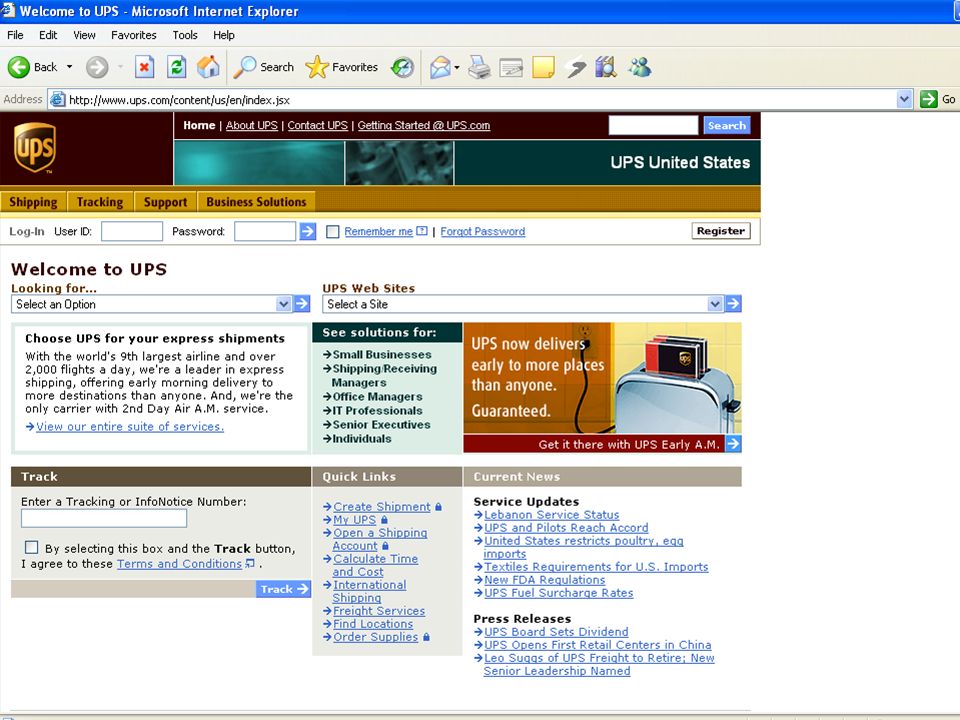This screenshot has height=720, width=960.
Task: Submit login with blue arrow after Password
Action: (x=307, y=231)
